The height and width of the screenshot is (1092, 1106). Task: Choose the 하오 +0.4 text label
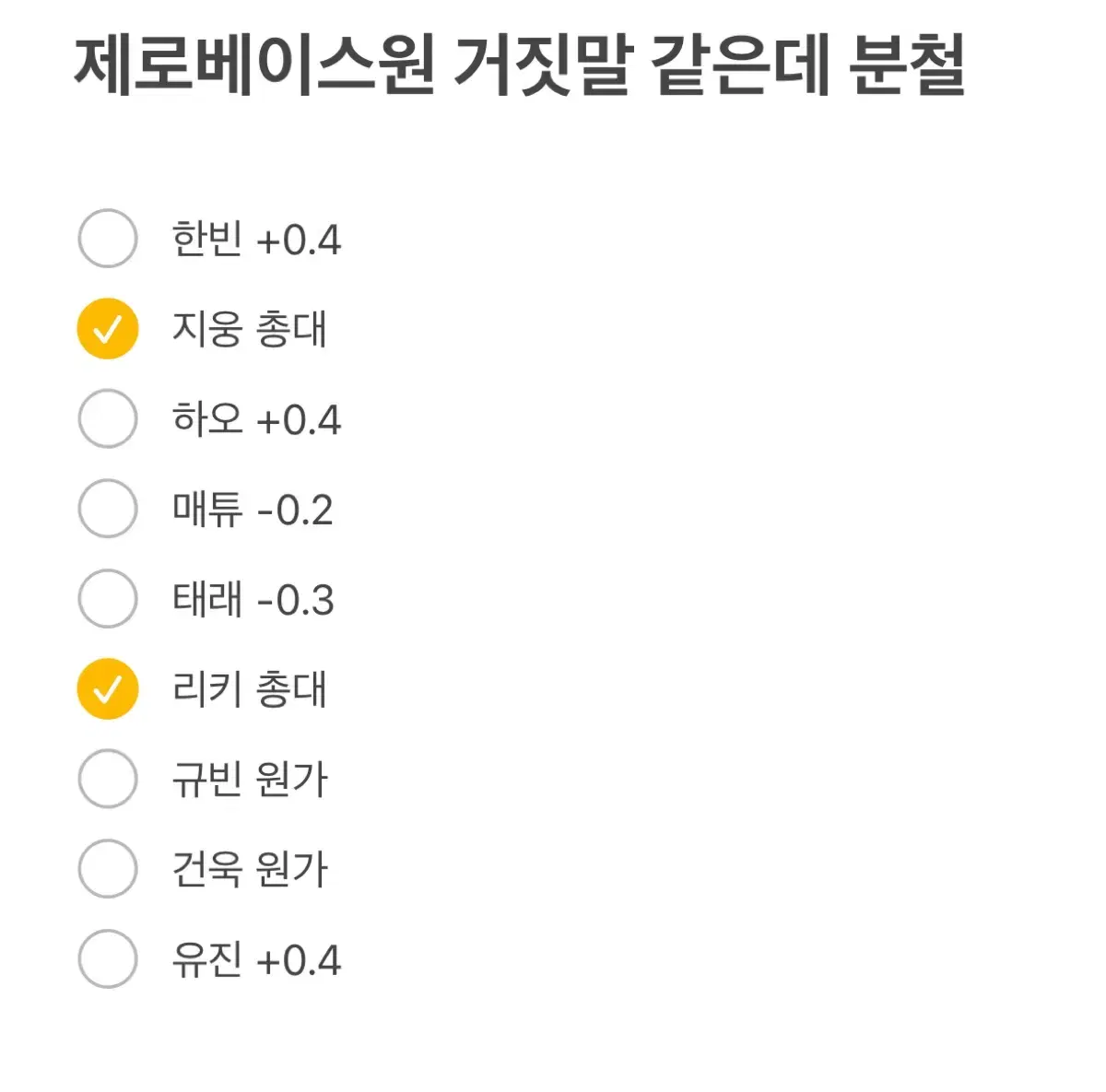pyautogui.click(x=256, y=419)
